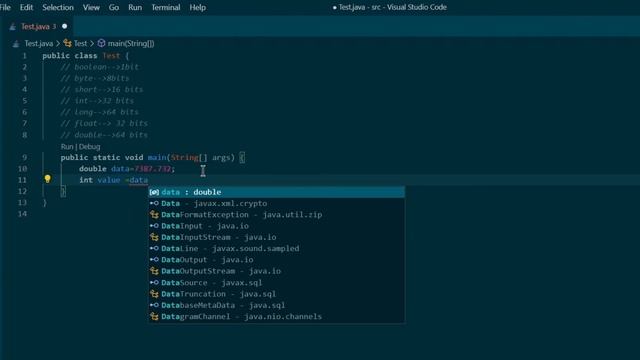640x360 pixels.
Task: Click the Java icon in the breadcrumb
Action: [16, 44]
